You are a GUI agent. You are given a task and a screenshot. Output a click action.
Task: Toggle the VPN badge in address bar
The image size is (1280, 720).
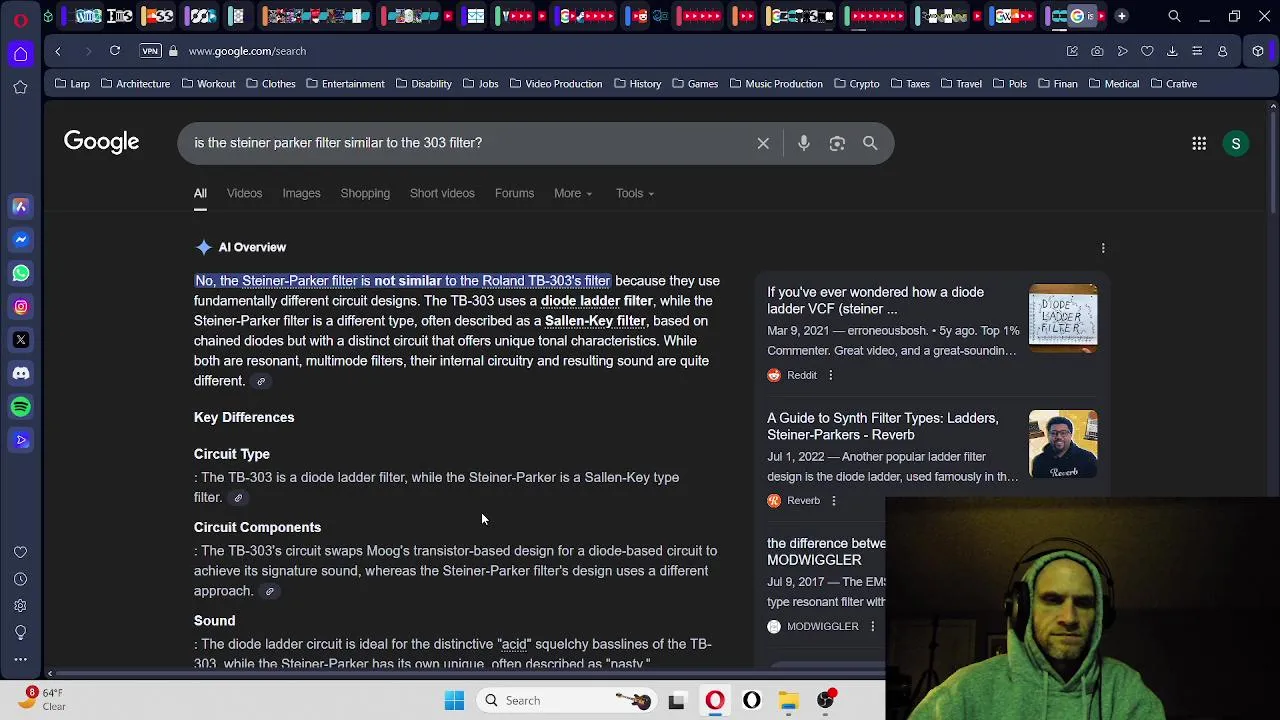pyautogui.click(x=150, y=51)
